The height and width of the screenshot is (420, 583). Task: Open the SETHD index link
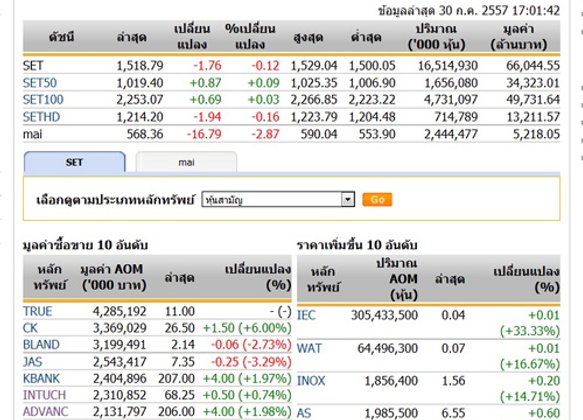click(x=41, y=117)
